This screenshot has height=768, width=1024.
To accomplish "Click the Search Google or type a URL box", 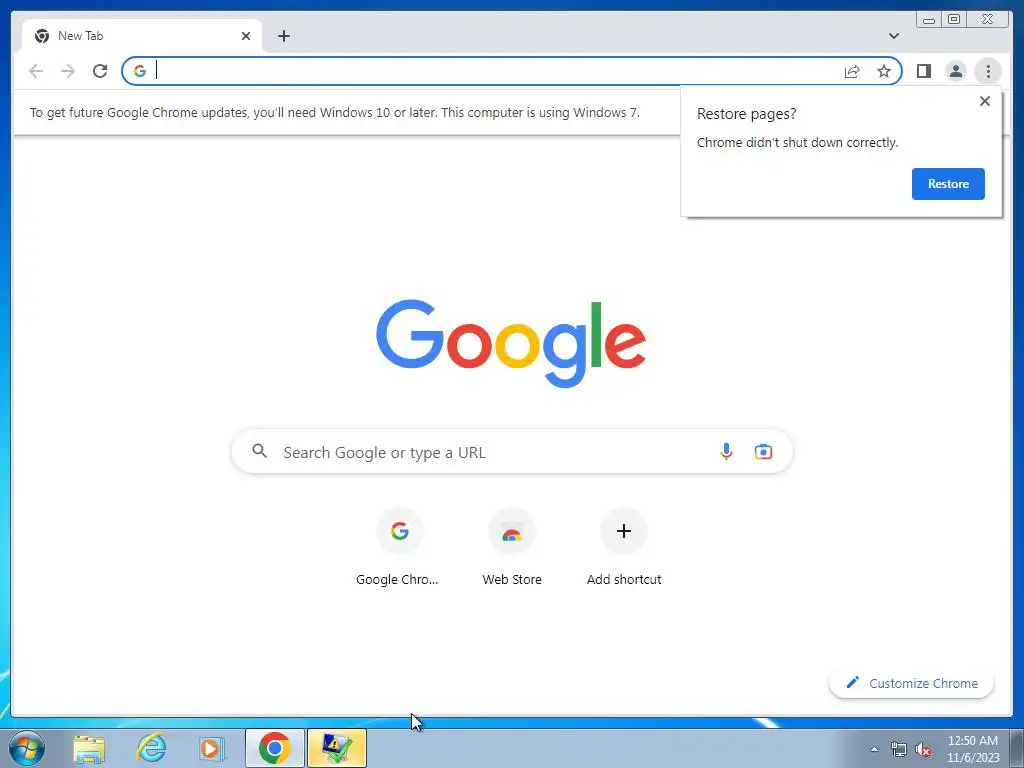I will coord(512,452).
